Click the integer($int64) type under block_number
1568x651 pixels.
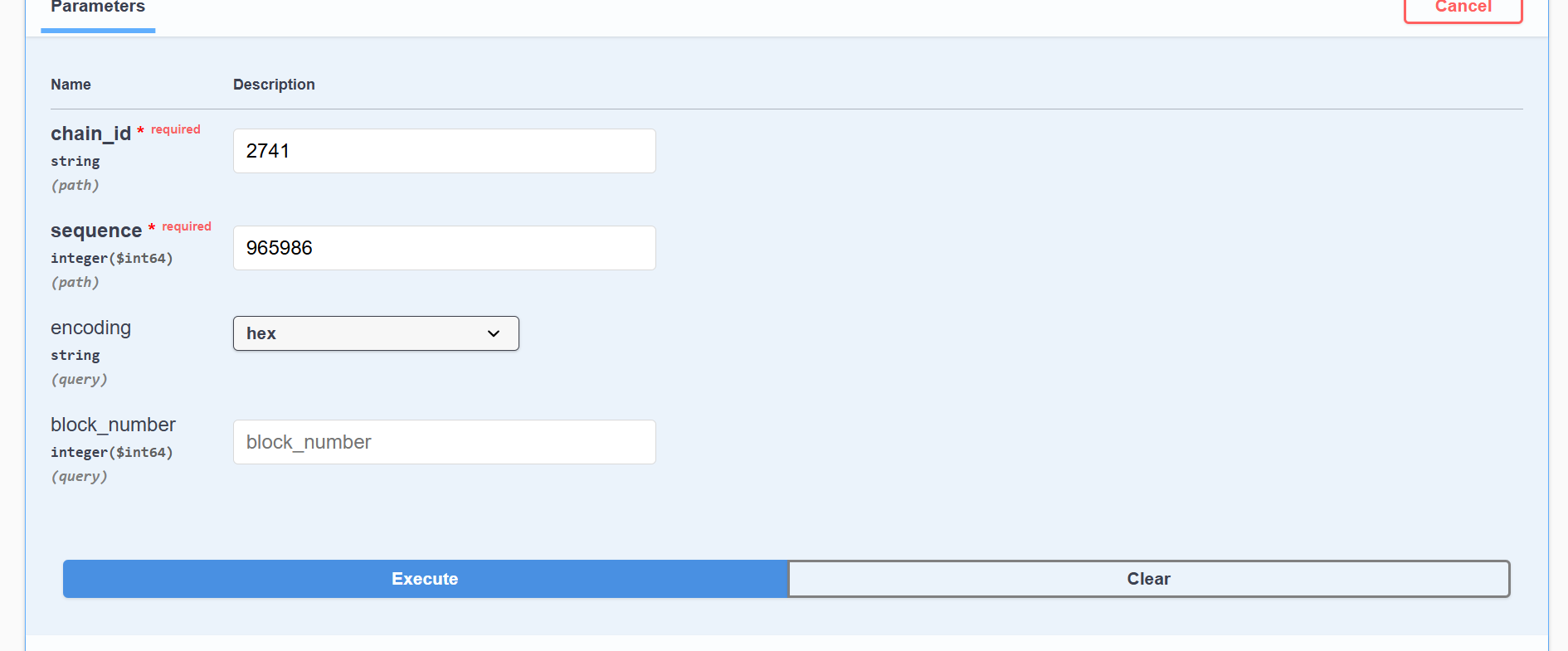pos(112,452)
